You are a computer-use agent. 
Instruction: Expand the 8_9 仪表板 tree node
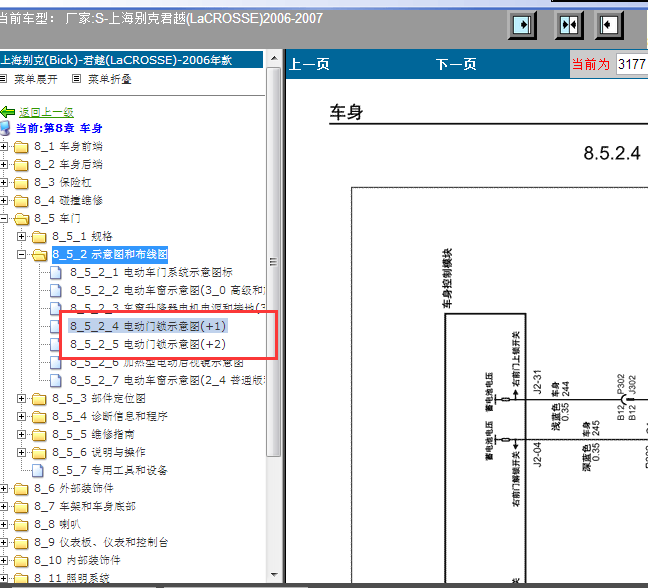[x=4, y=543]
